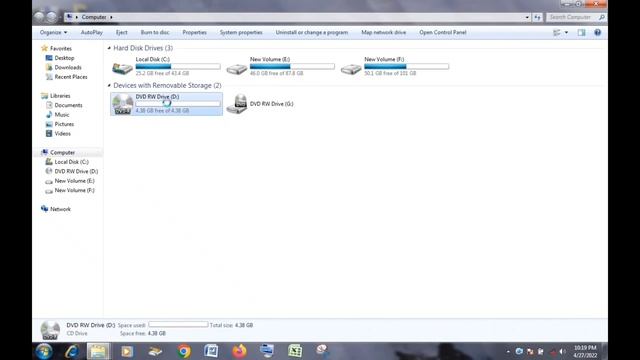
Task: Open the Organize dropdown menu
Action: (53, 32)
